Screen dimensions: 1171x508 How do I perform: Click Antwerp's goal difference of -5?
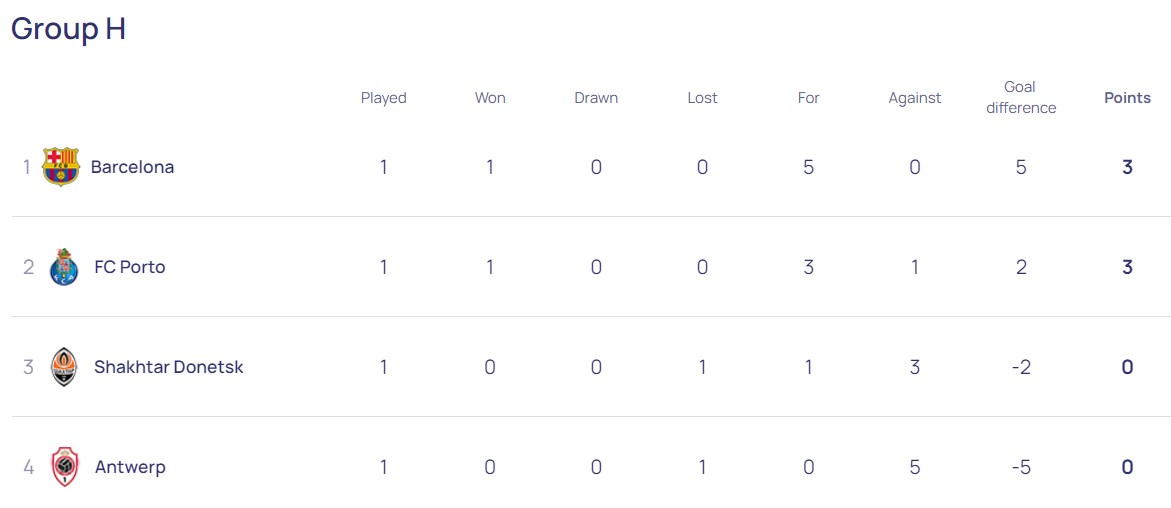[1021, 467]
